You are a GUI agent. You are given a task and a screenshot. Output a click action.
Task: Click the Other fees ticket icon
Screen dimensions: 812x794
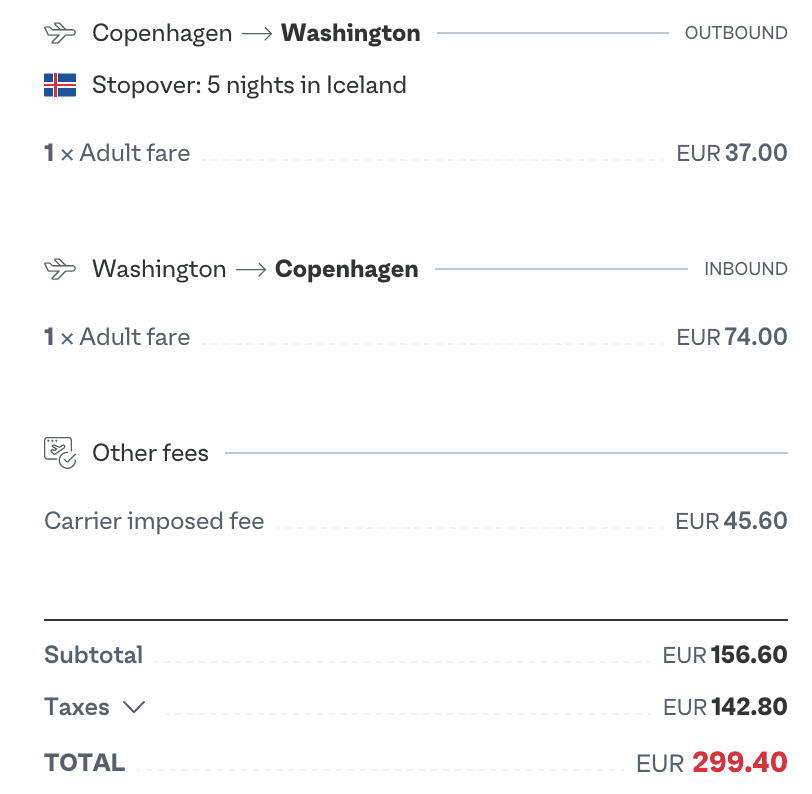[x=60, y=453]
